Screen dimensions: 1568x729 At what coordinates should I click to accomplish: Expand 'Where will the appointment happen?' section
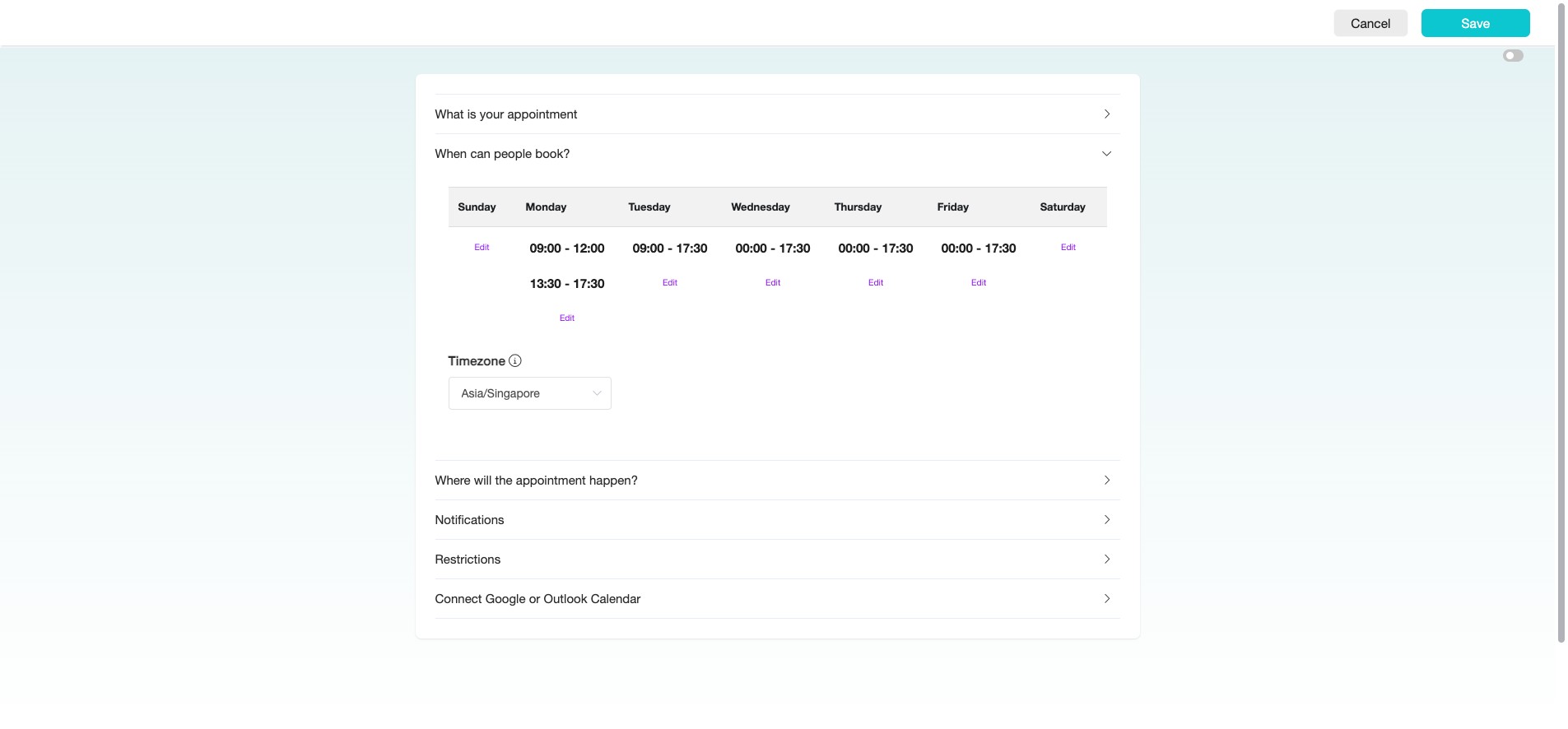(x=777, y=481)
